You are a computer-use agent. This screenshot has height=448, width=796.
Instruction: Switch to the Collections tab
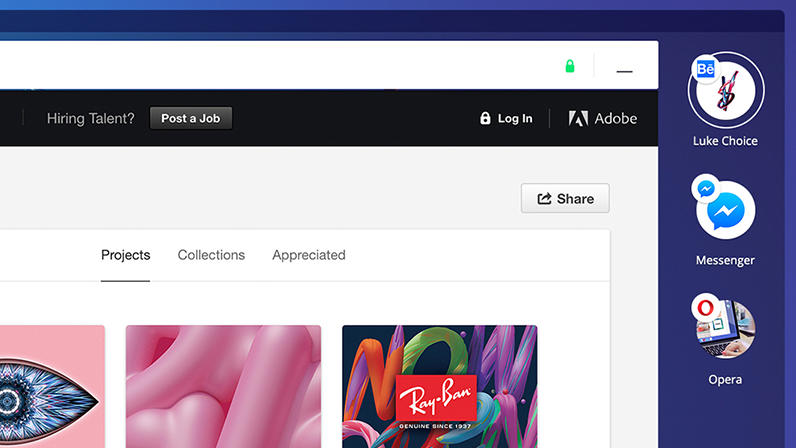[x=211, y=255]
